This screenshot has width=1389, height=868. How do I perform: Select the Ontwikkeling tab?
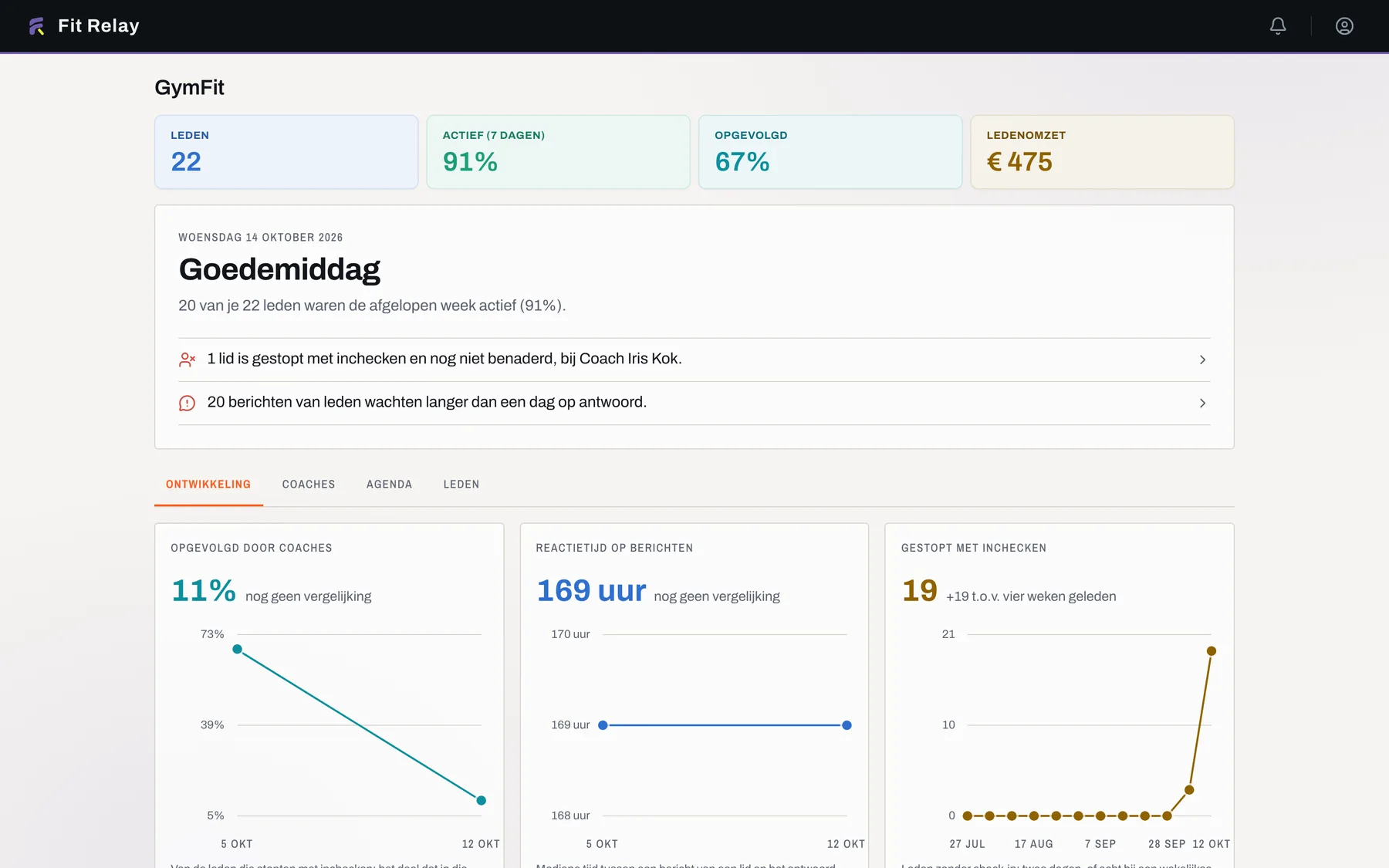click(208, 485)
